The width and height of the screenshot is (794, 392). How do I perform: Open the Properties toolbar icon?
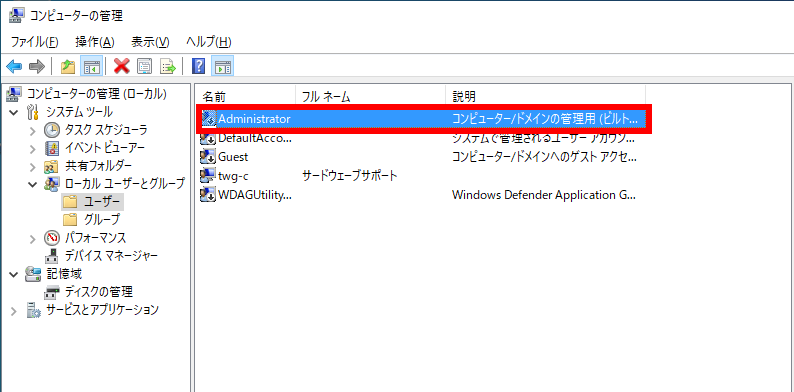pos(145,66)
